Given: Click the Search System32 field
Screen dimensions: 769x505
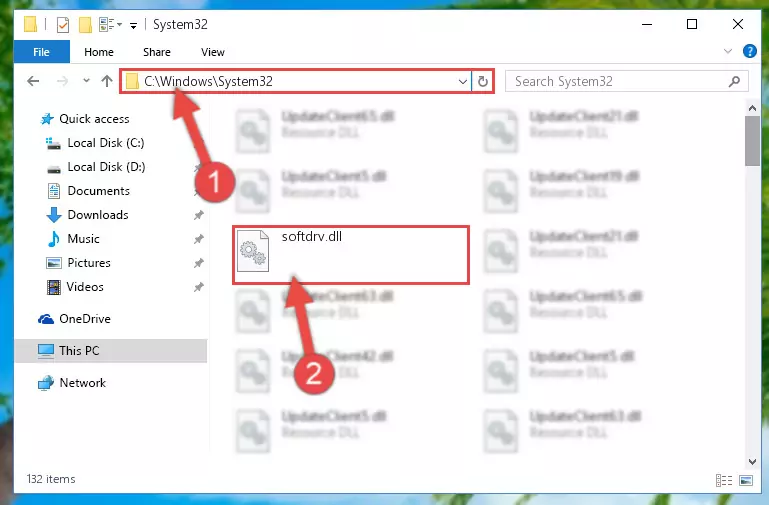Looking at the screenshot, I should [x=626, y=81].
